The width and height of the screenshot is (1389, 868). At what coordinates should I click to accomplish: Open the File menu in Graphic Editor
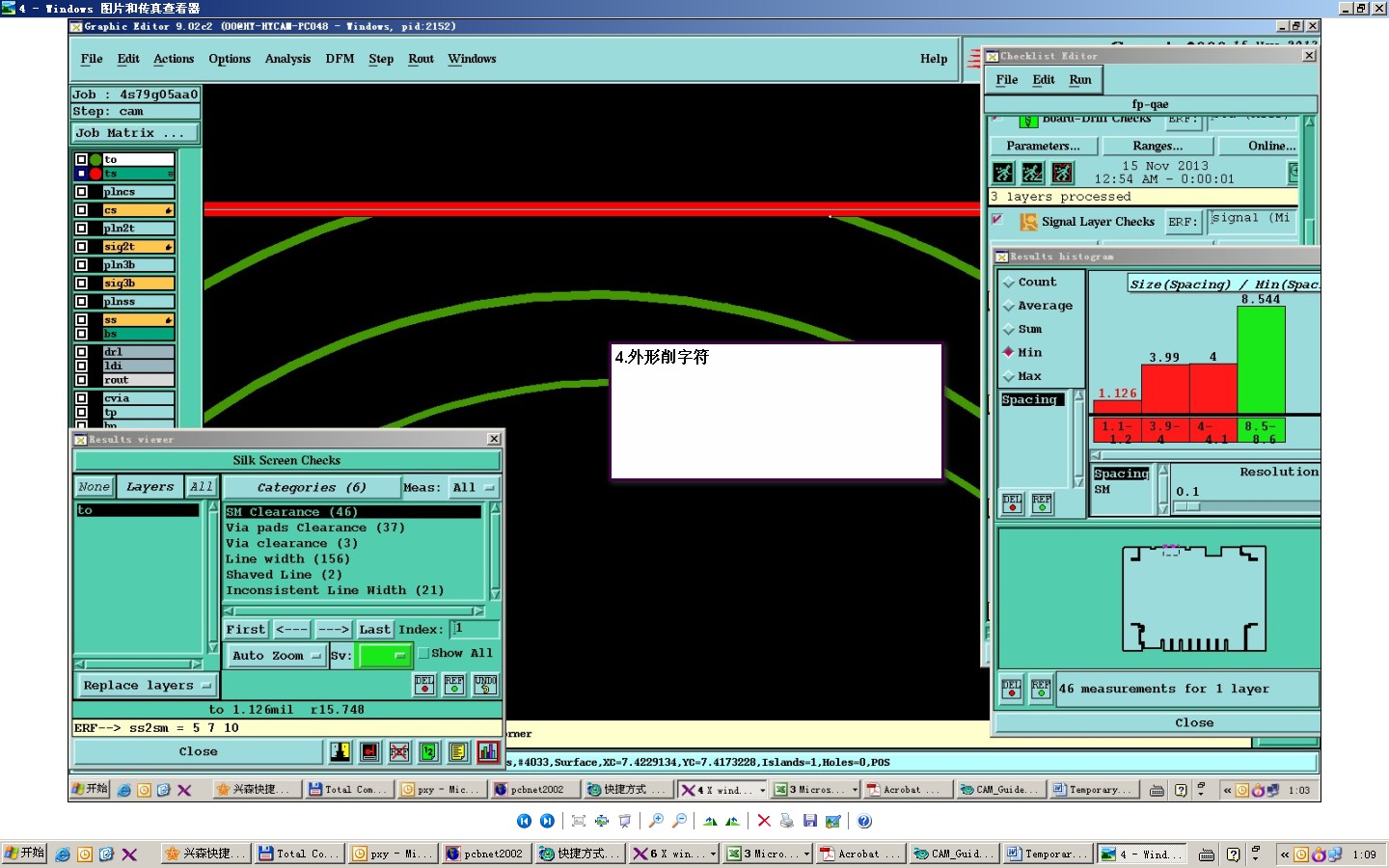(x=92, y=59)
